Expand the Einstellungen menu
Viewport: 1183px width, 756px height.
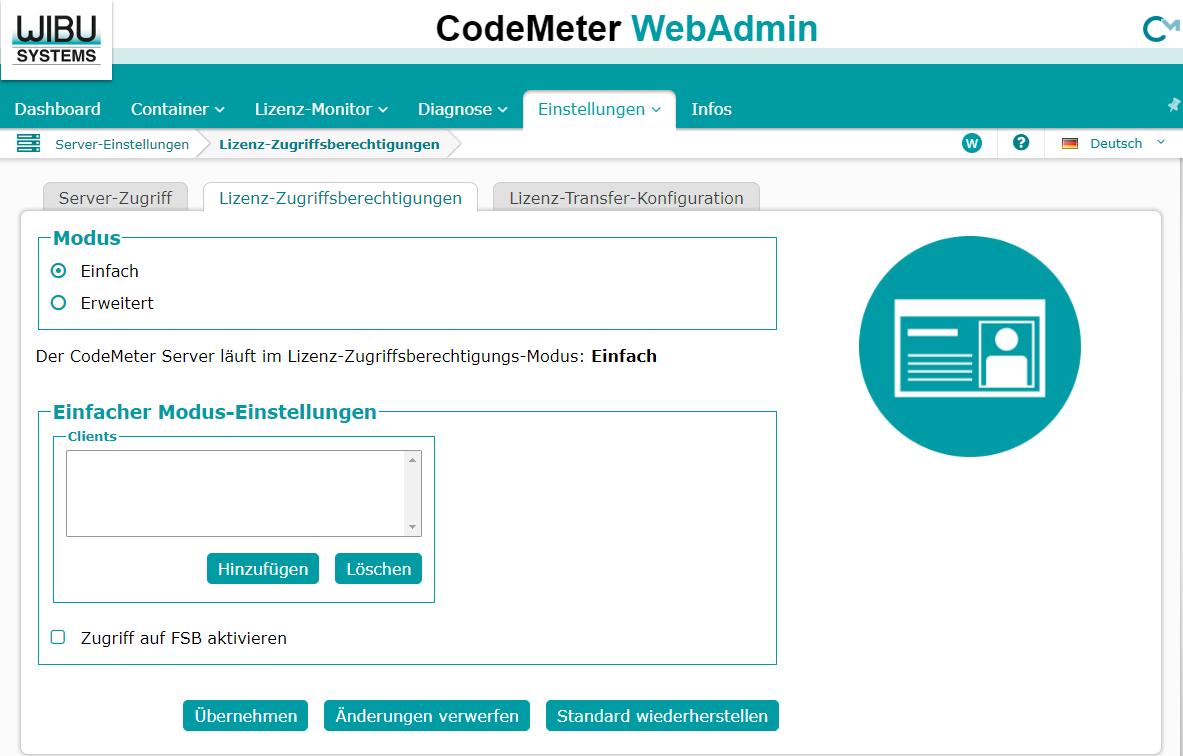[x=599, y=109]
